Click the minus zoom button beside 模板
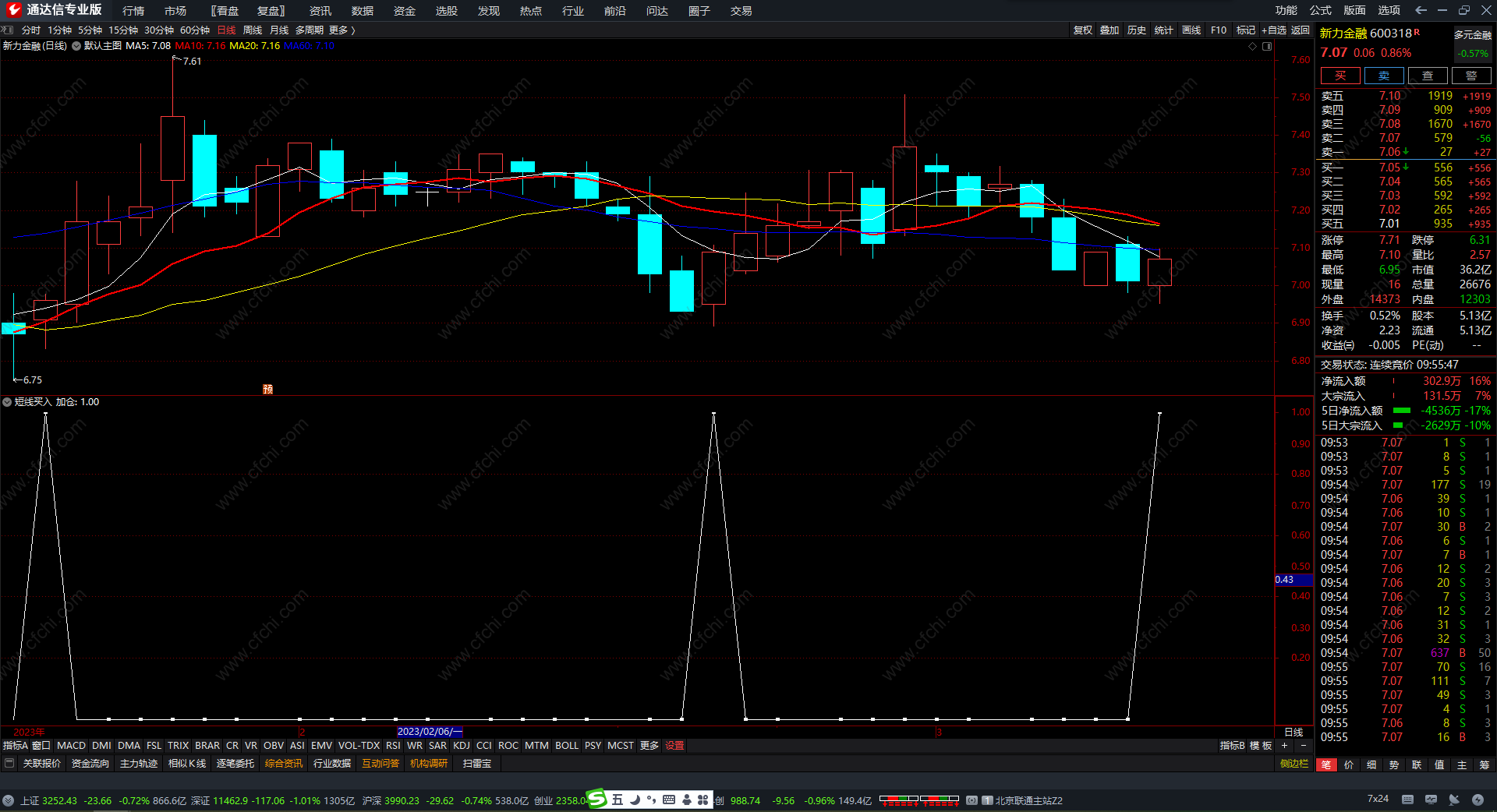This screenshot has width=1497, height=812. 1303,746
